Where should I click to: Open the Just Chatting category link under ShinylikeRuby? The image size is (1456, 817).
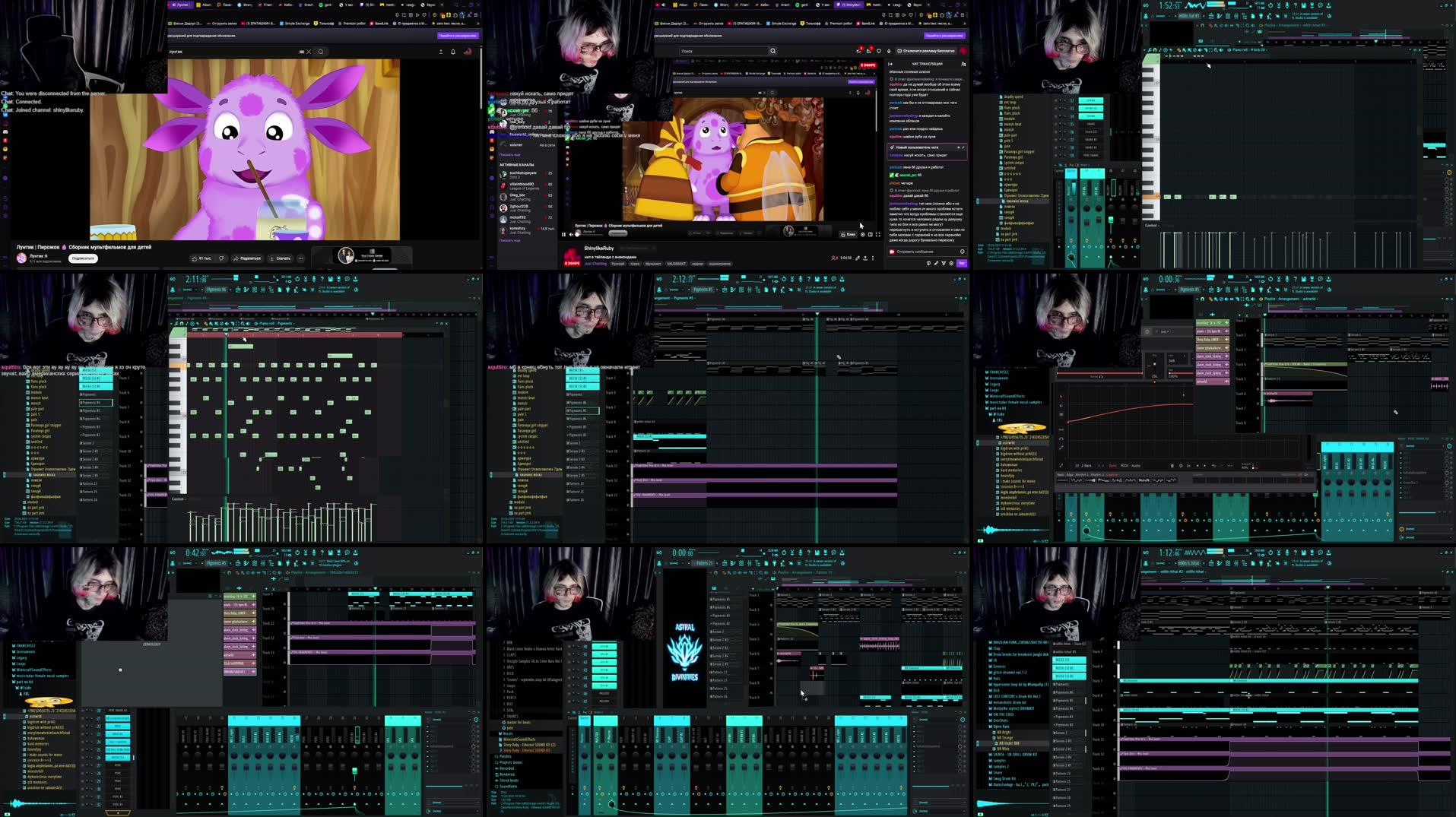pos(595,264)
